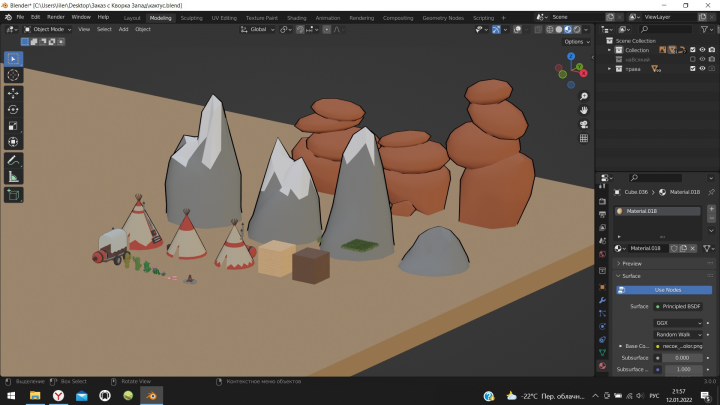Viewport: 720px width, 405px height.
Task: Open the Render menu
Action: (x=56, y=17)
